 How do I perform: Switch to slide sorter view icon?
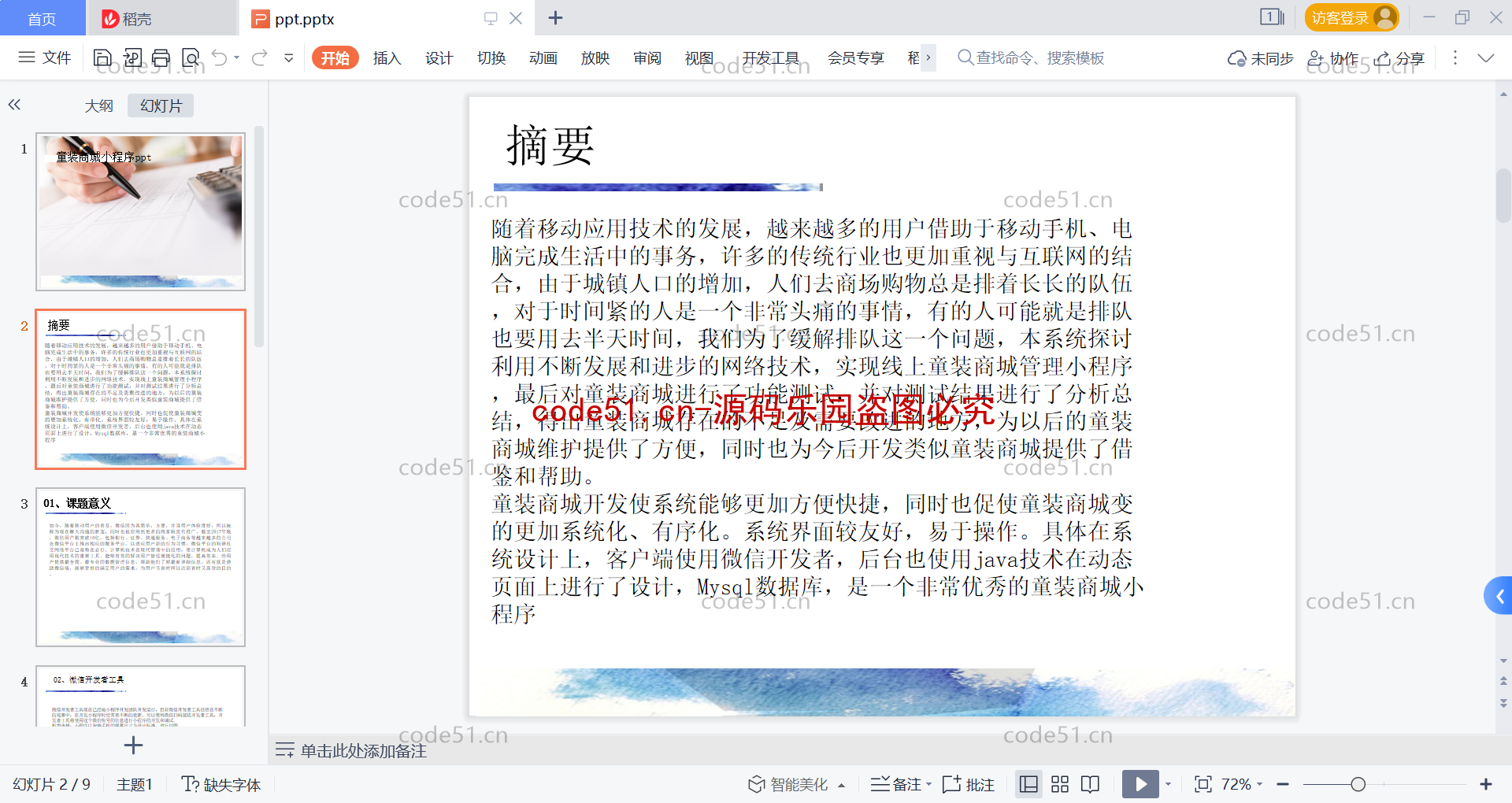pyautogui.click(x=1060, y=784)
